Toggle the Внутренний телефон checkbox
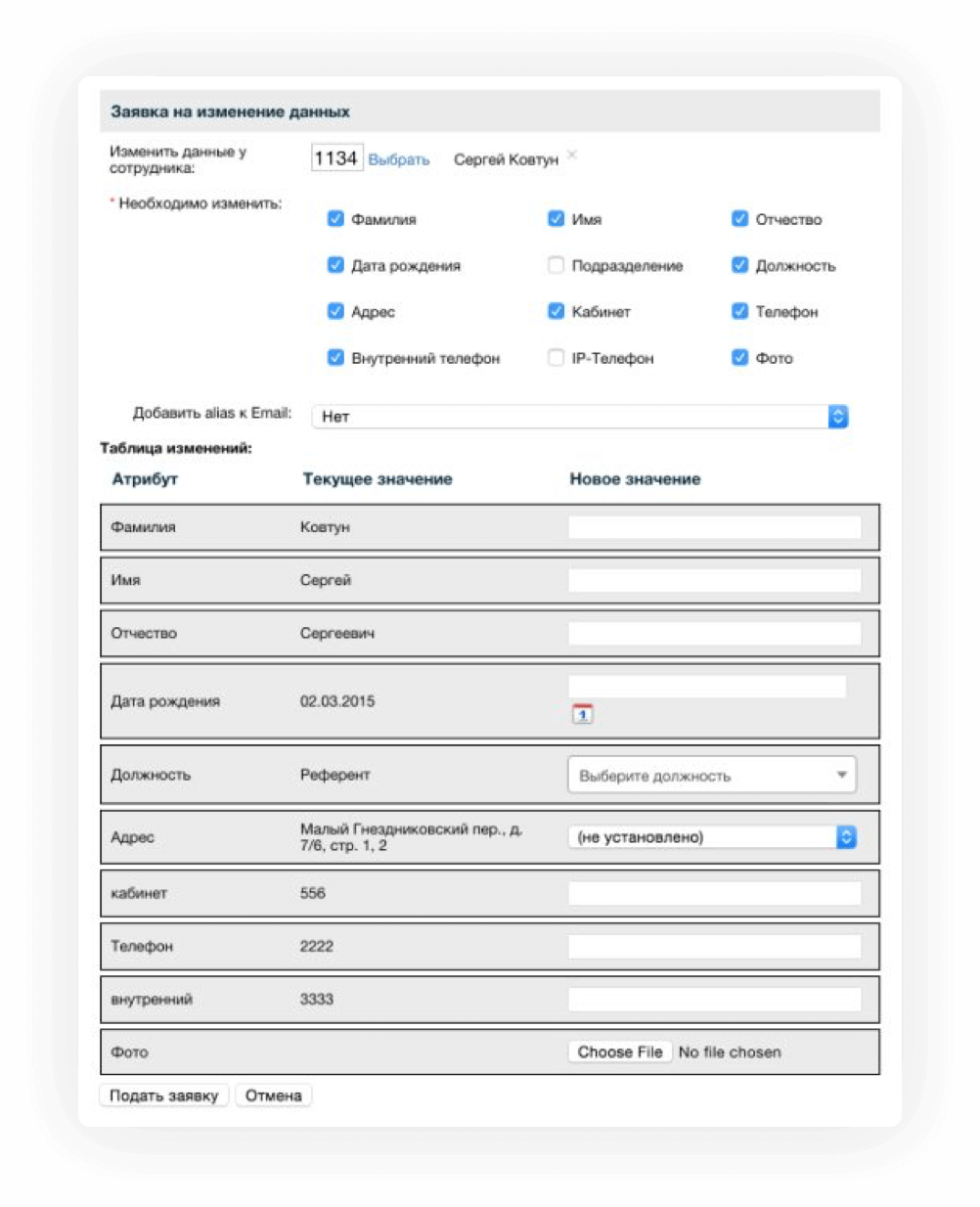Image resolution: width=980 pixels, height=1207 pixels. point(335,358)
